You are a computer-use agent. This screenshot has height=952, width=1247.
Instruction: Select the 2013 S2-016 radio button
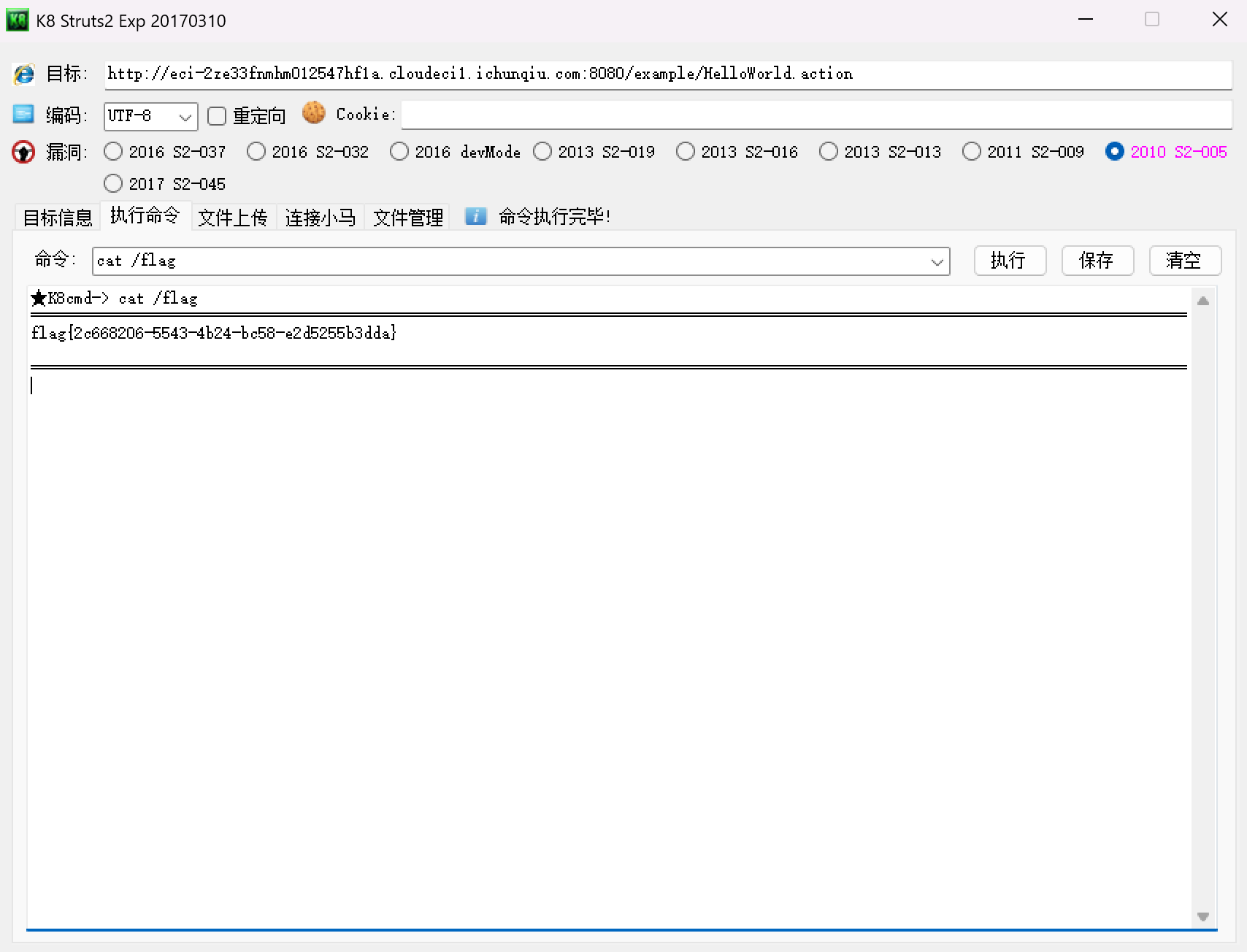click(686, 151)
